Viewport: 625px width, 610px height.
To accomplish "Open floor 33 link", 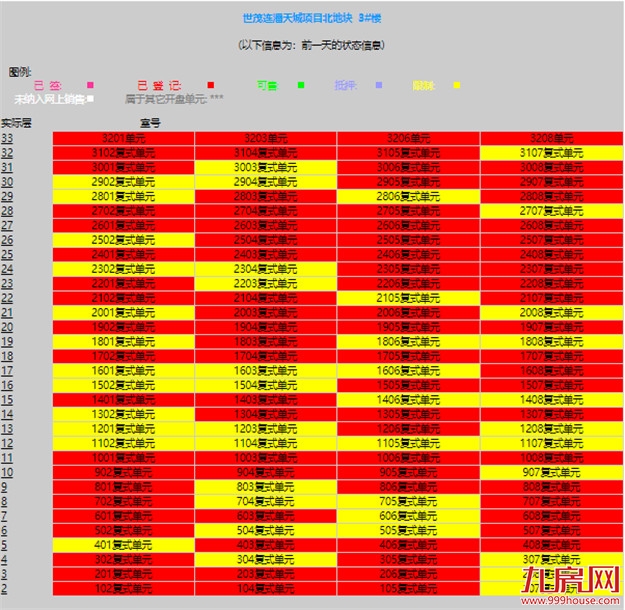I will 7,138.
